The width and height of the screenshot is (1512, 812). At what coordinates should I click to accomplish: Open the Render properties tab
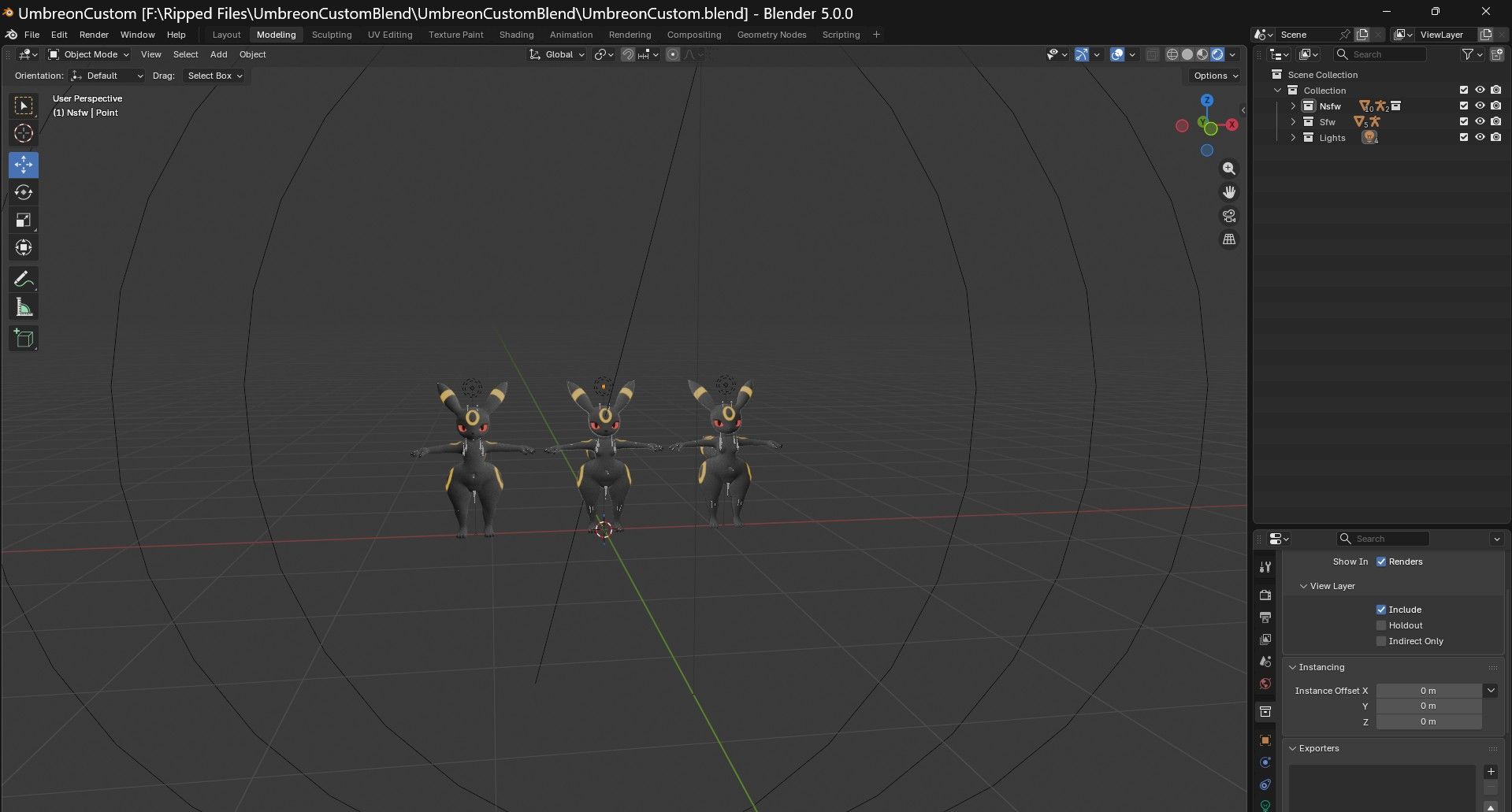(1265, 595)
